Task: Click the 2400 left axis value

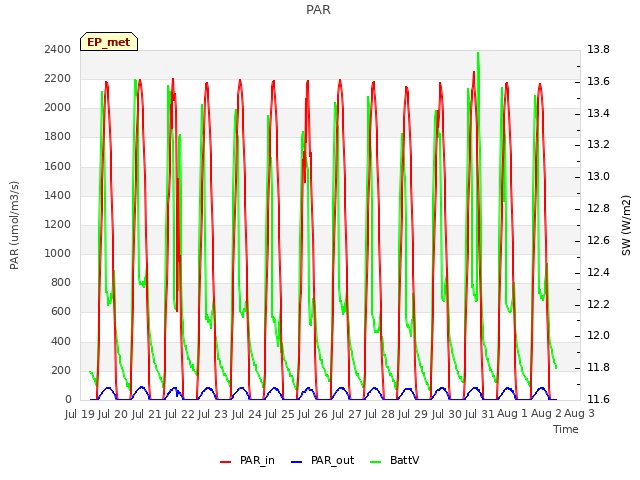Action: click(x=58, y=49)
